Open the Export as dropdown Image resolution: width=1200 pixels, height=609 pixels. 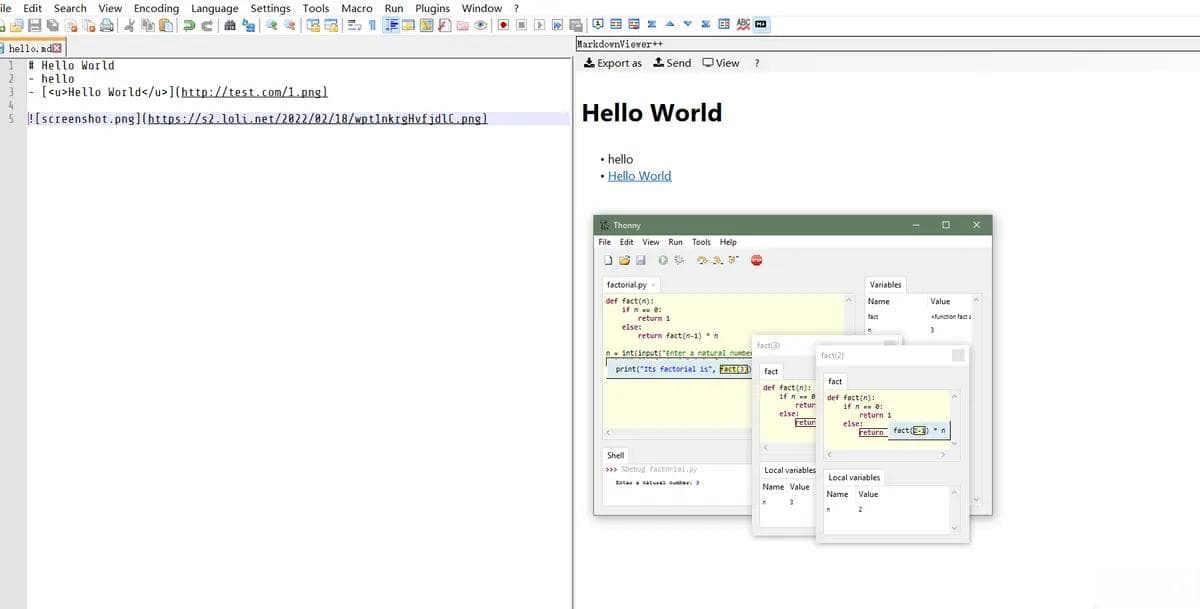click(613, 63)
